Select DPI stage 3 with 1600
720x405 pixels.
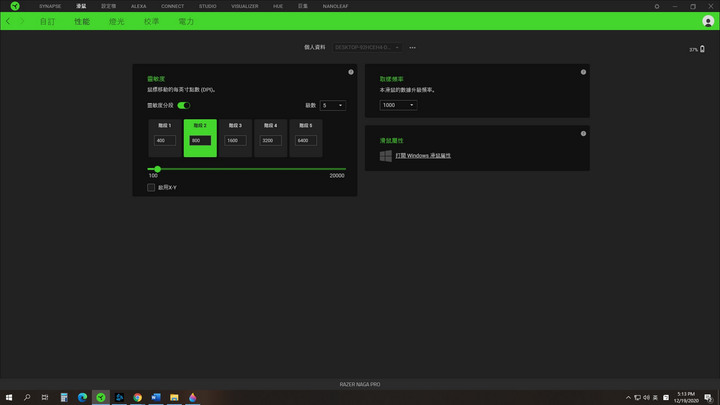(x=235, y=138)
